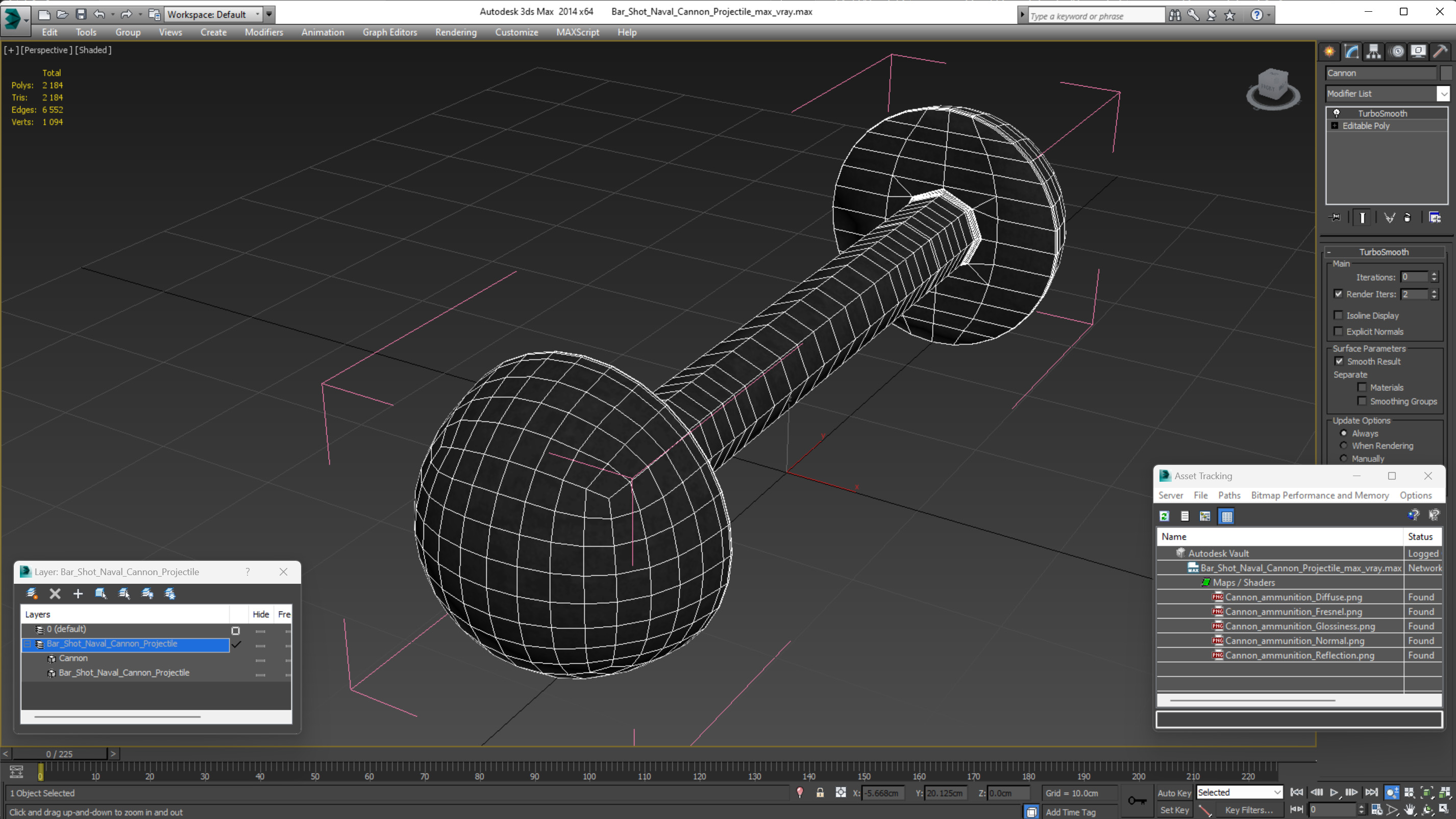Toggle TurboSmooth modifier lightbulb
Image resolution: width=1456 pixels, height=819 pixels.
[1337, 113]
